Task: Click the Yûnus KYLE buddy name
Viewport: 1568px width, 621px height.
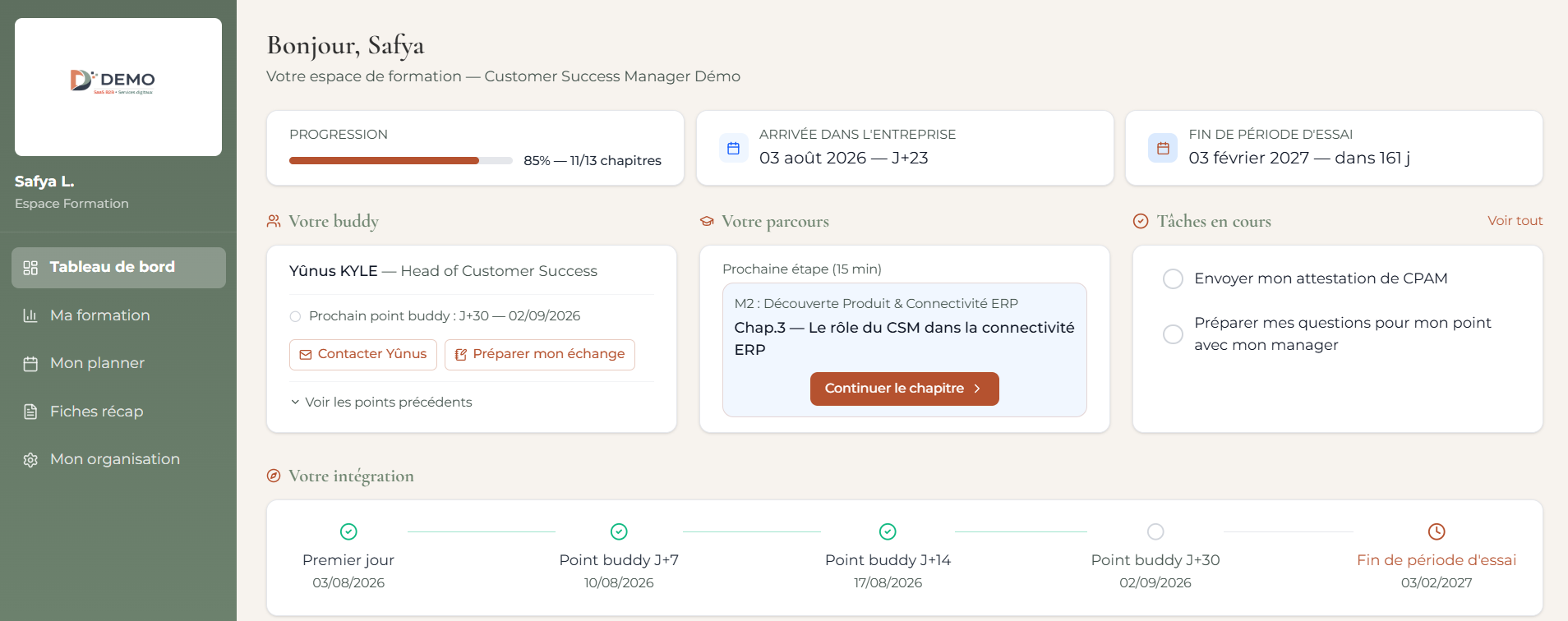Action: 334,271
